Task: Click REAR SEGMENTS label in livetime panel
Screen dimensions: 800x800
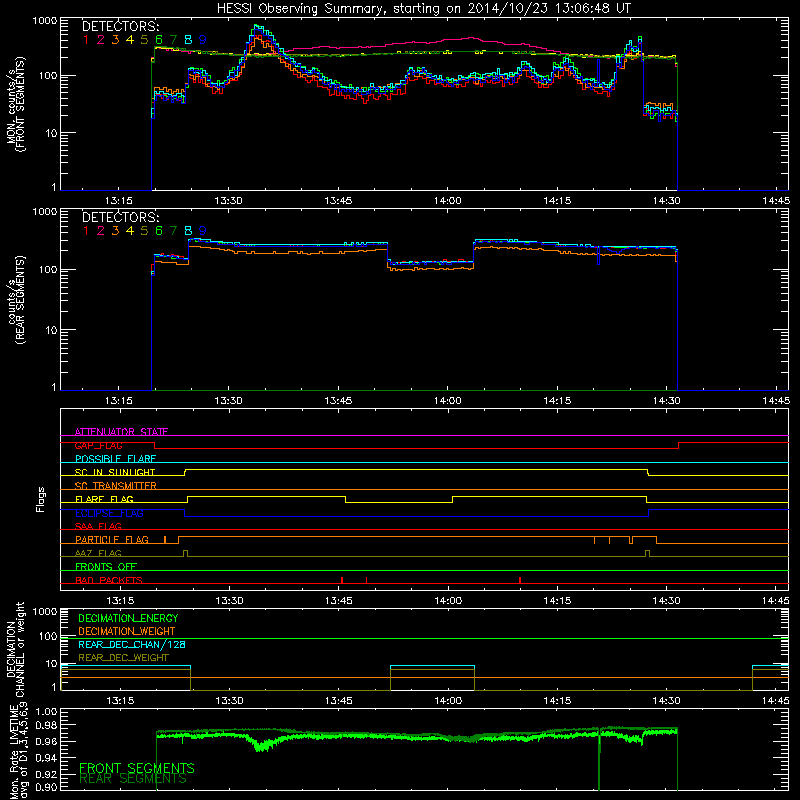Action: (133, 779)
